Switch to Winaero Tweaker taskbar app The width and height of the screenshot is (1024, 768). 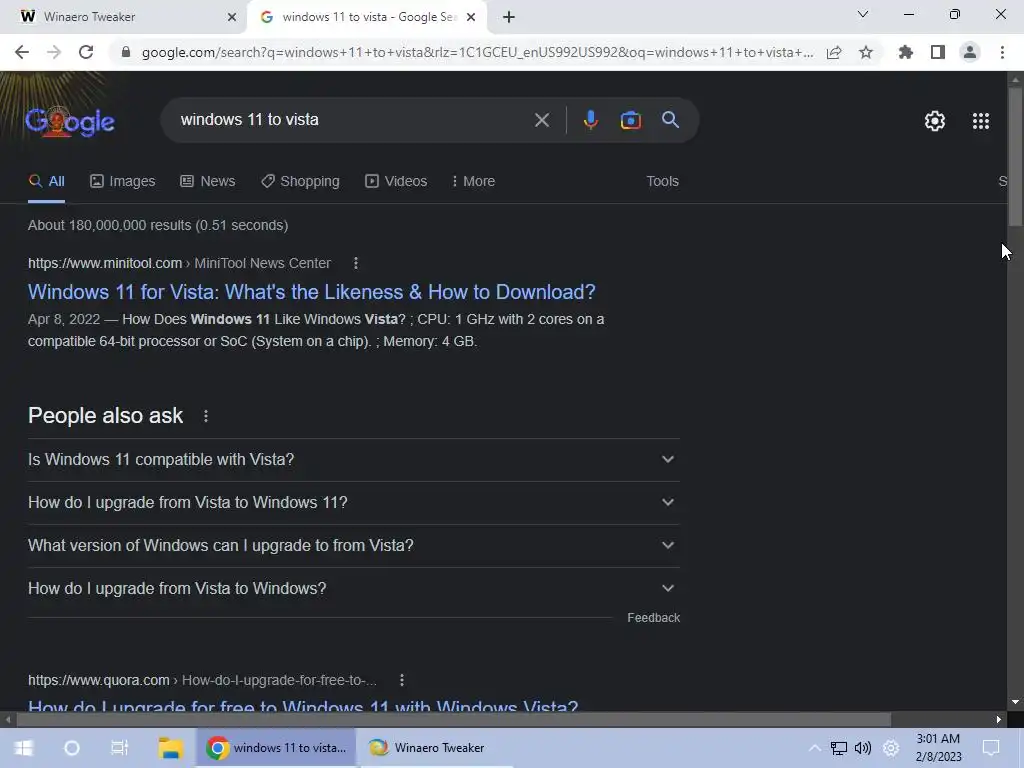pos(435,748)
